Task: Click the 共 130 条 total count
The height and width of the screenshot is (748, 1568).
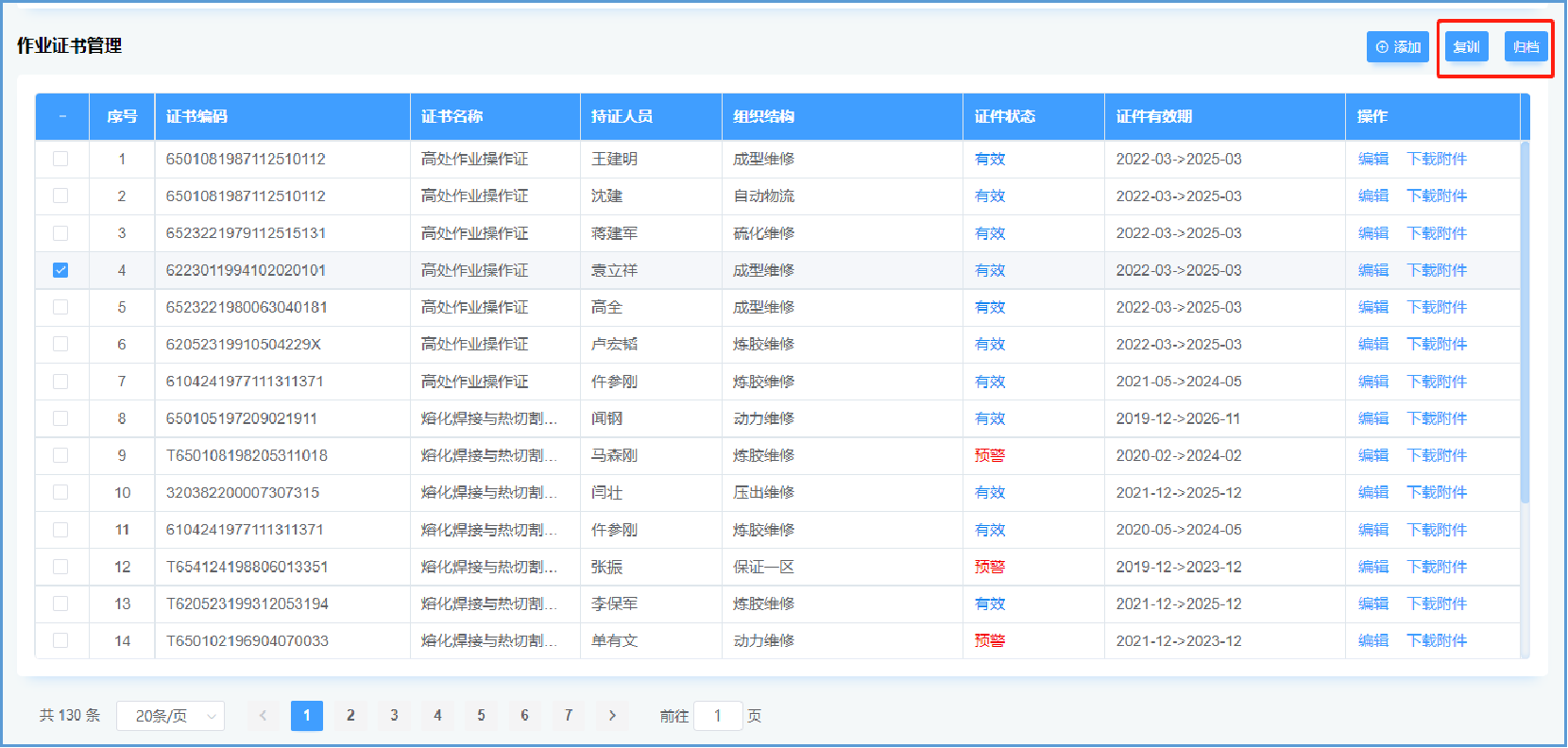Action: pyautogui.click(x=70, y=716)
